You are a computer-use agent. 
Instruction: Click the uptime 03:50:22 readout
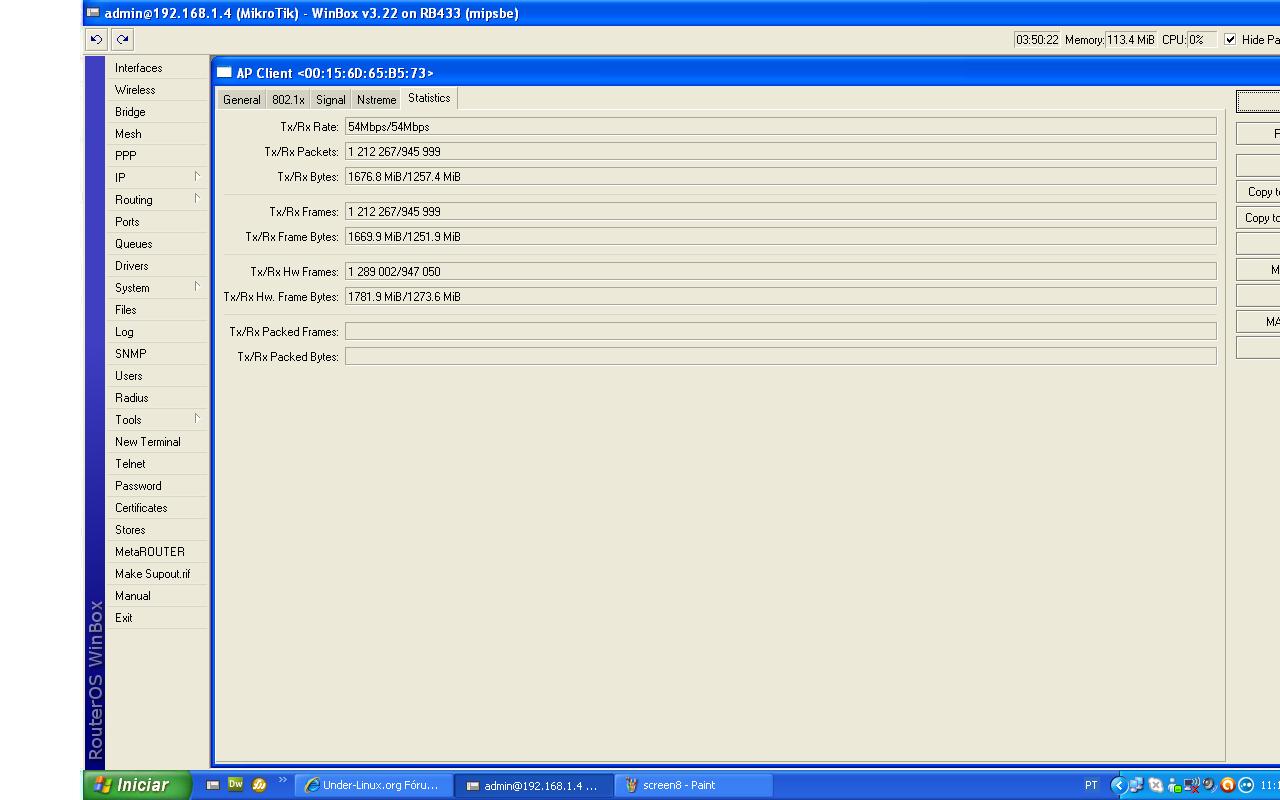[1037, 40]
